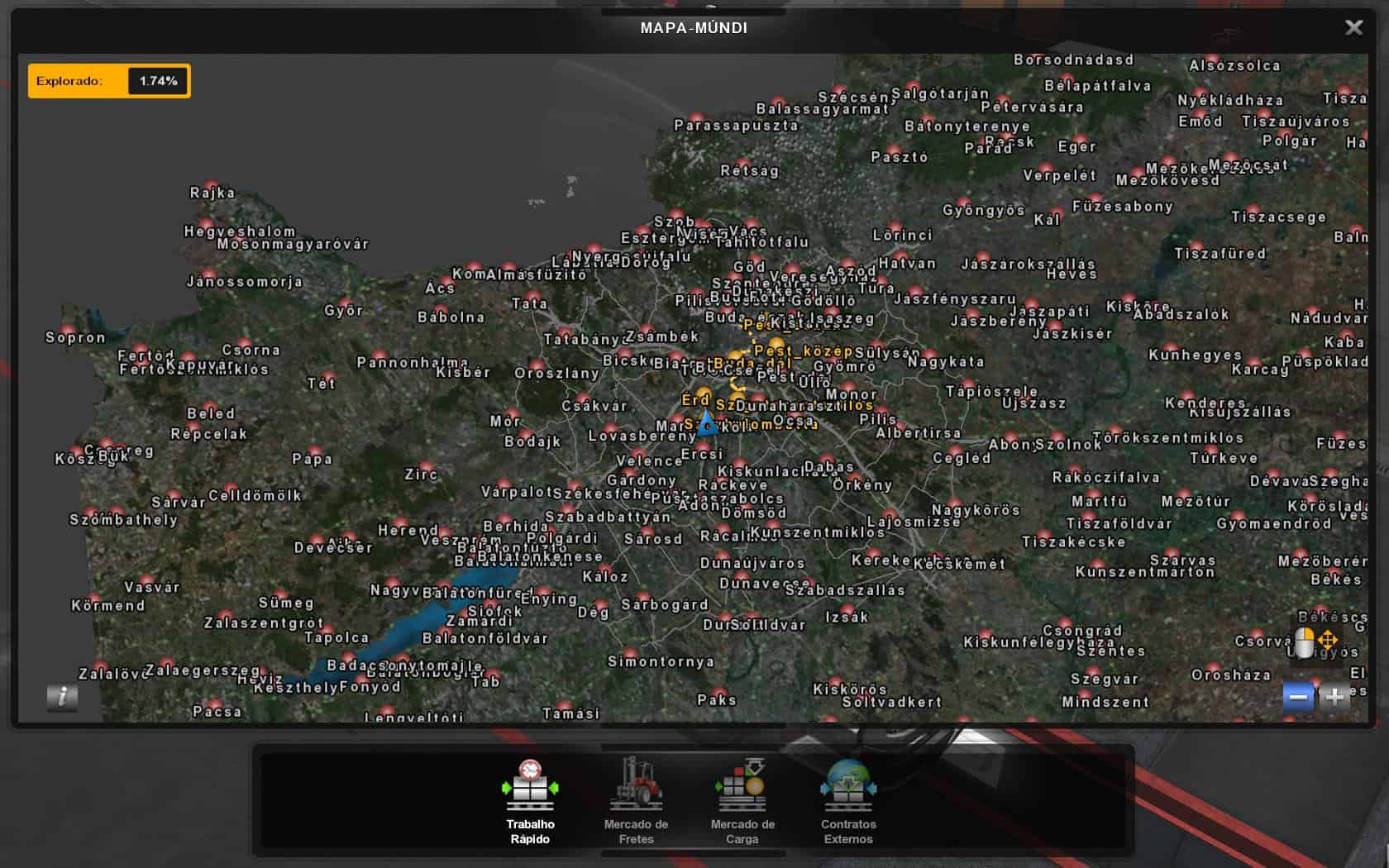This screenshot has width=1389, height=868.
Task: Click the blue player position arrow
Action: pos(706,426)
